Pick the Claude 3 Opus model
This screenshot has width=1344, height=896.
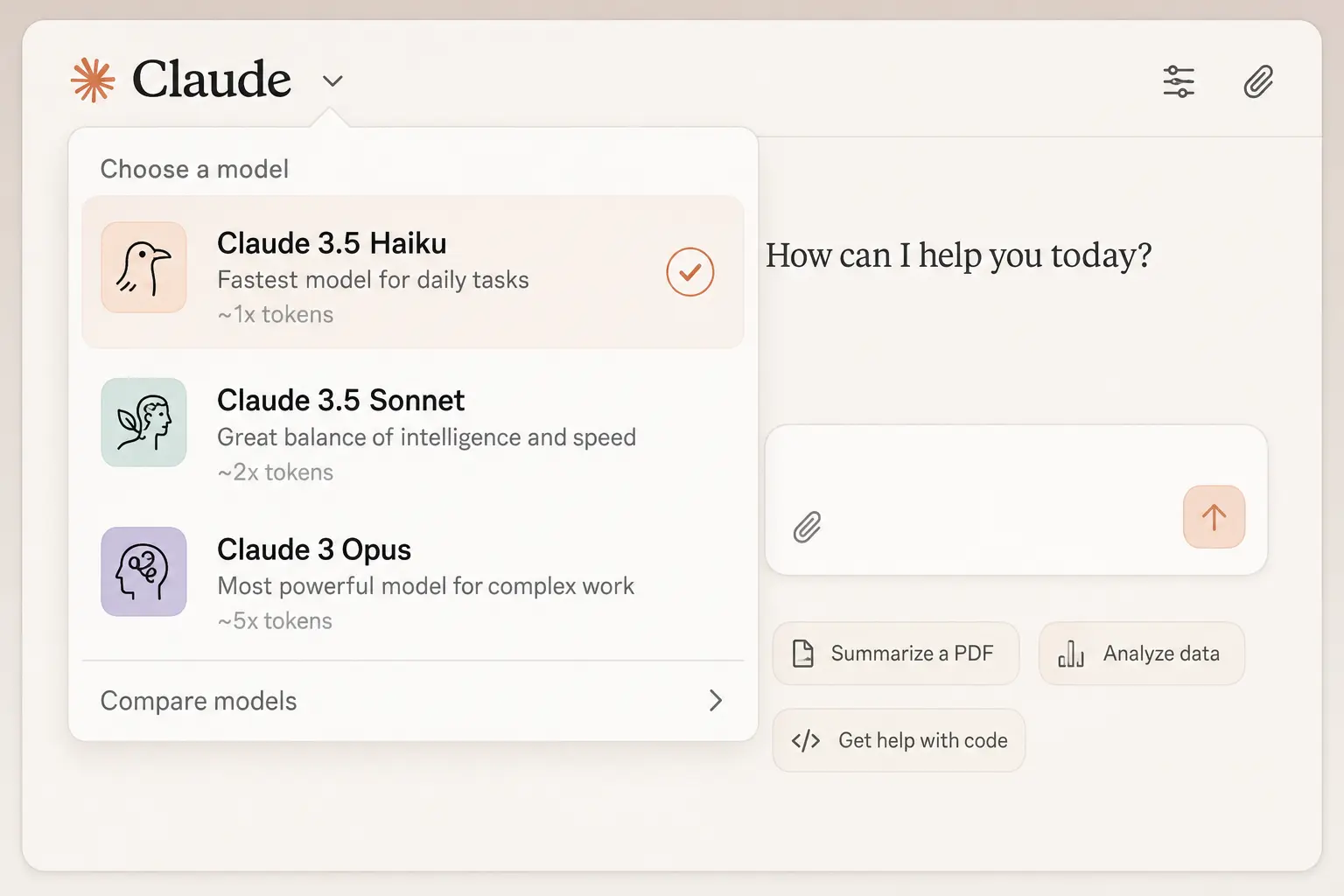[x=413, y=579]
